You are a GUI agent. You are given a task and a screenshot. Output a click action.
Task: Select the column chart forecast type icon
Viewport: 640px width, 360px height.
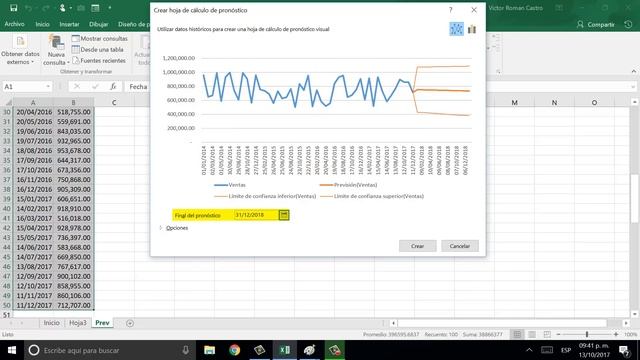[472, 29]
